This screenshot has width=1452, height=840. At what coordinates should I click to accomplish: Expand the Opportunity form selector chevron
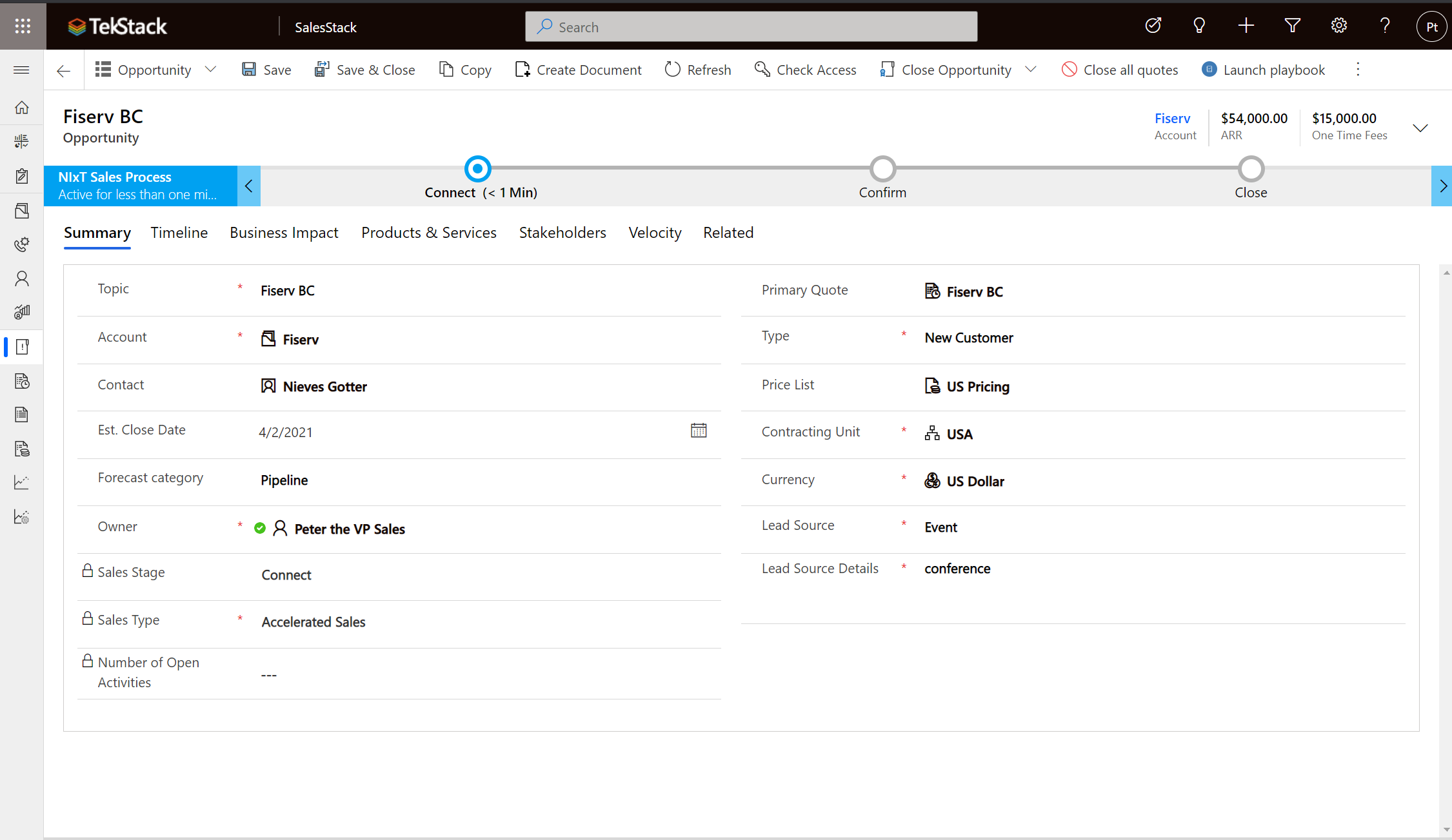coord(210,70)
